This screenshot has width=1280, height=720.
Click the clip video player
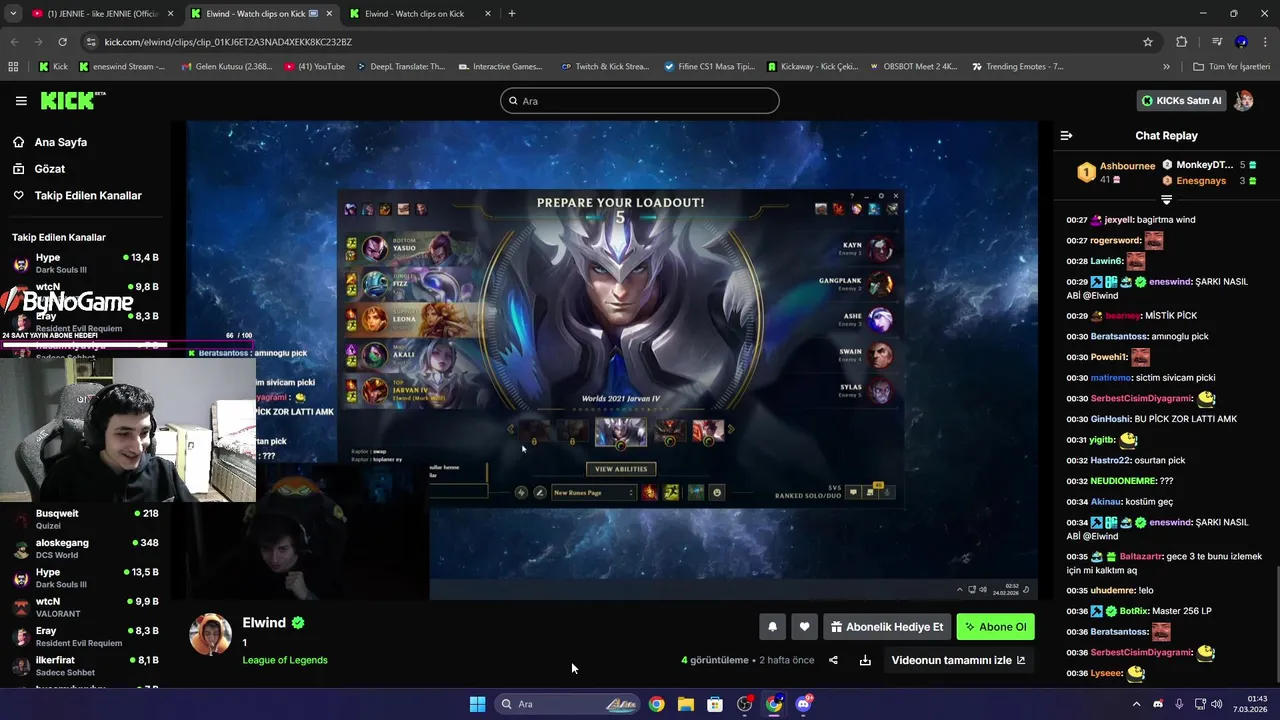click(x=610, y=360)
